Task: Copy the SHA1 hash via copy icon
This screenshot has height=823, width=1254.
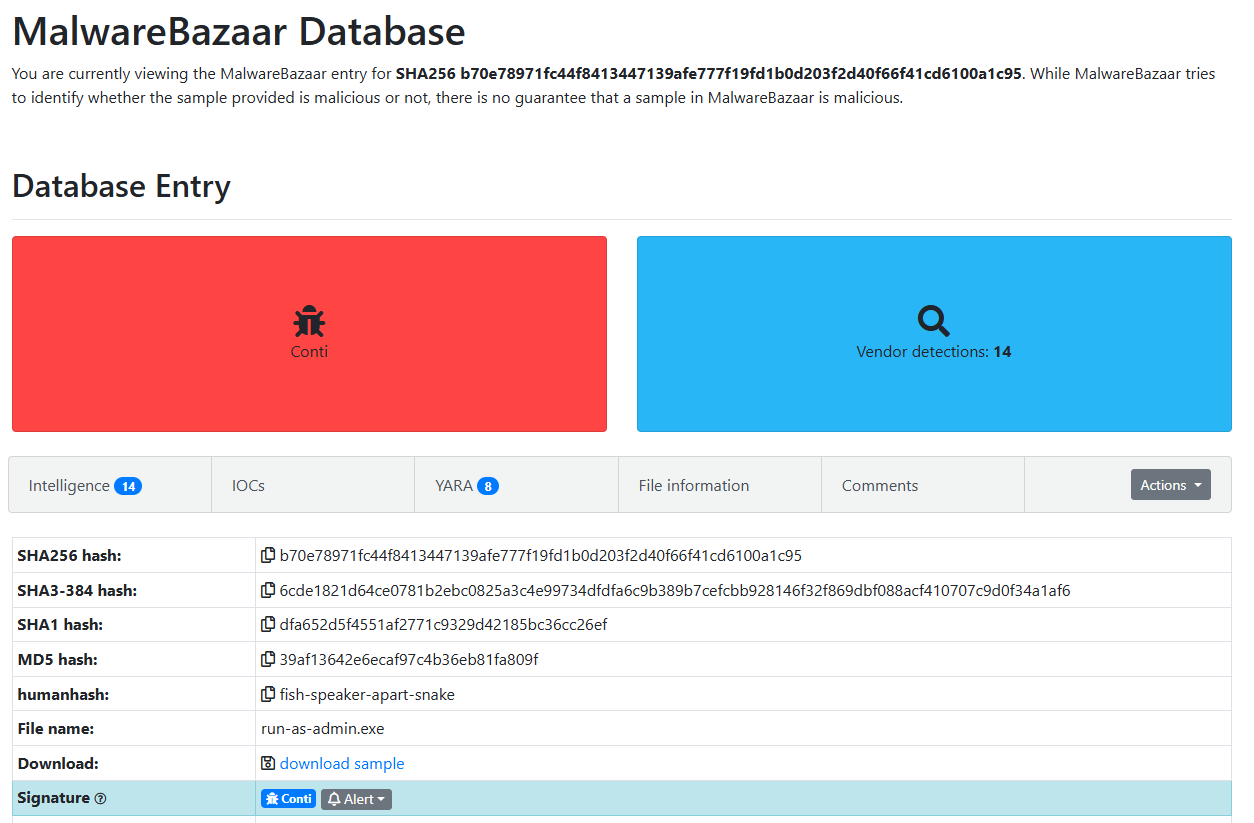Action: 268,625
